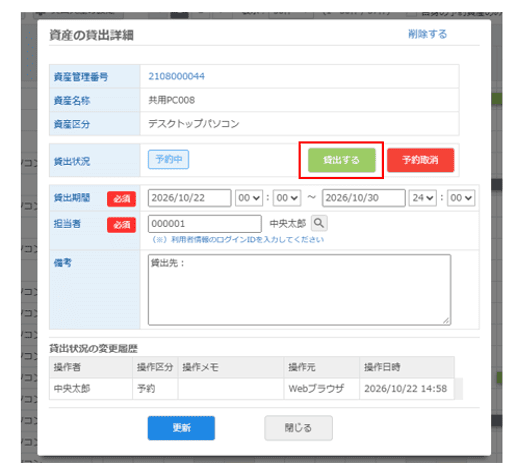This screenshot has height=468, width=516.
Task: Click the 賃出状況 label
Action: (72, 162)
